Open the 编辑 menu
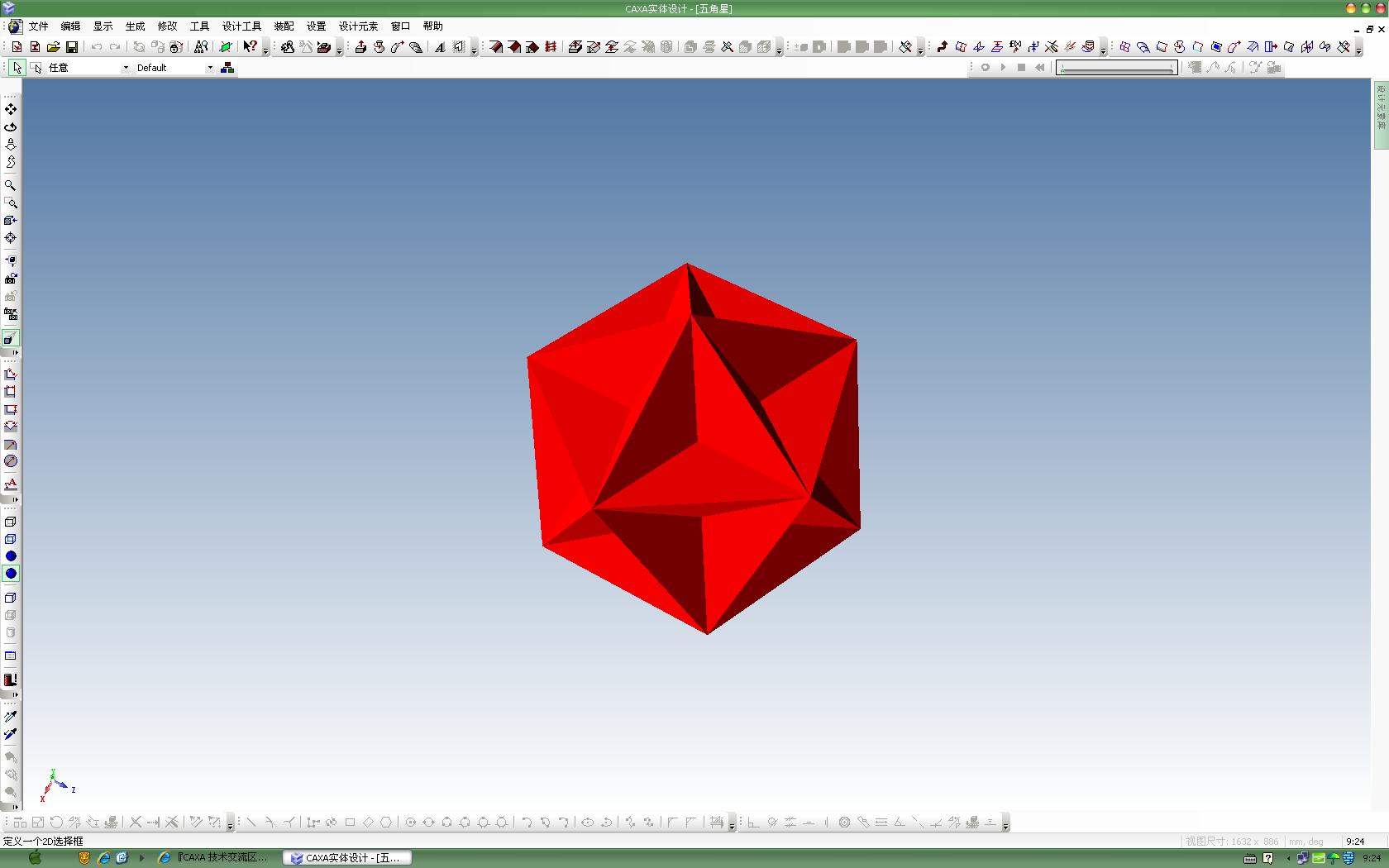The height and width of the screenshot is (868, 1389). pyautogui.click(x=70, y=26)
